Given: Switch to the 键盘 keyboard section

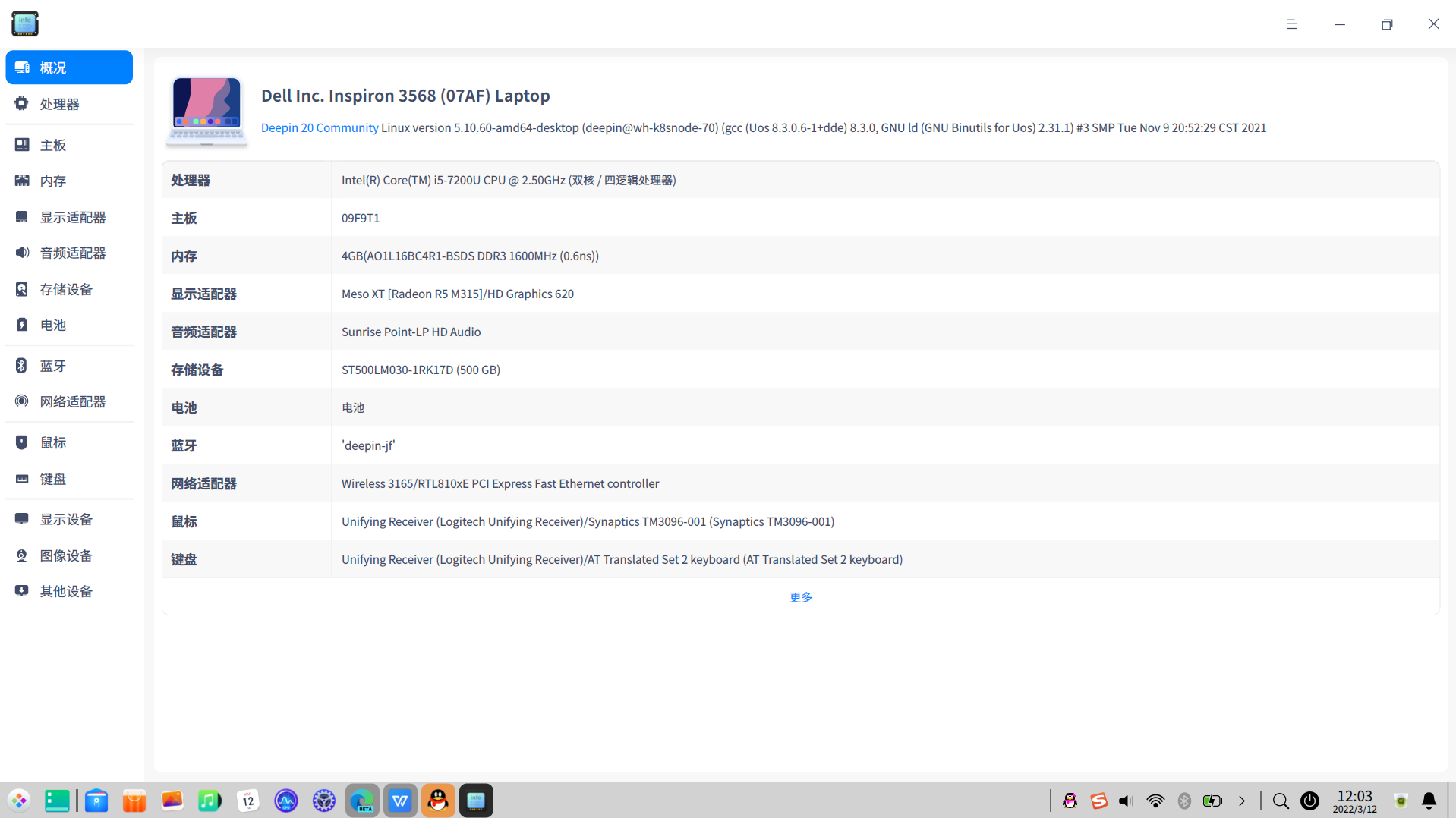Looking at the screenshot, I should point(69,479).
